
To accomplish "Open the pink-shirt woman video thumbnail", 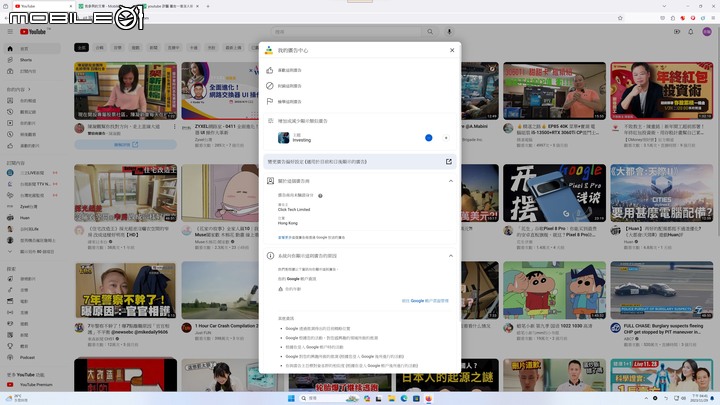I will [x=125, y=91].
